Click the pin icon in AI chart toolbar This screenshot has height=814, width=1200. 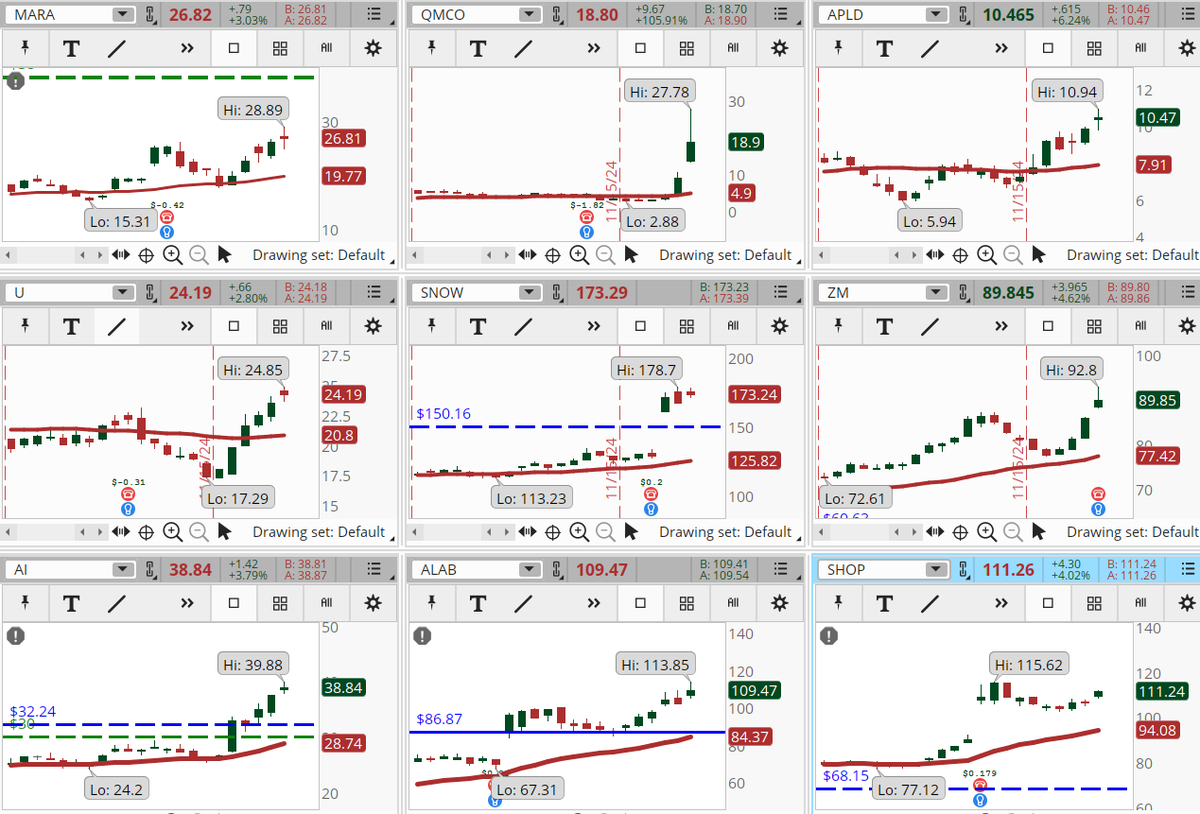click(25, 602)
